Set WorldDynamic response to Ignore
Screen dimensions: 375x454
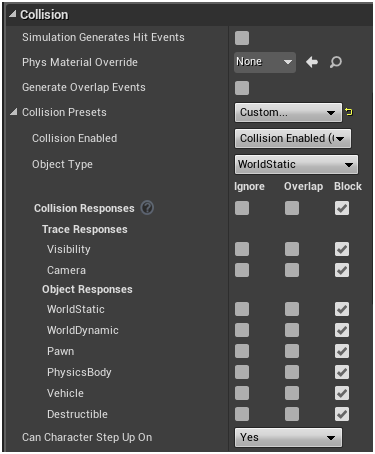(x=242, y=330)
